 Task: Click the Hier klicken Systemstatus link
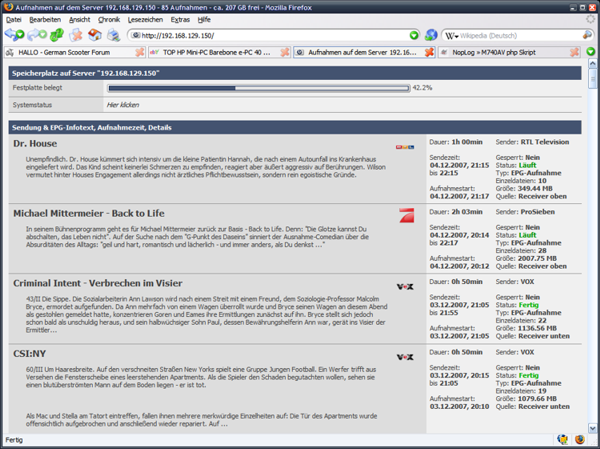click(123, 105)
